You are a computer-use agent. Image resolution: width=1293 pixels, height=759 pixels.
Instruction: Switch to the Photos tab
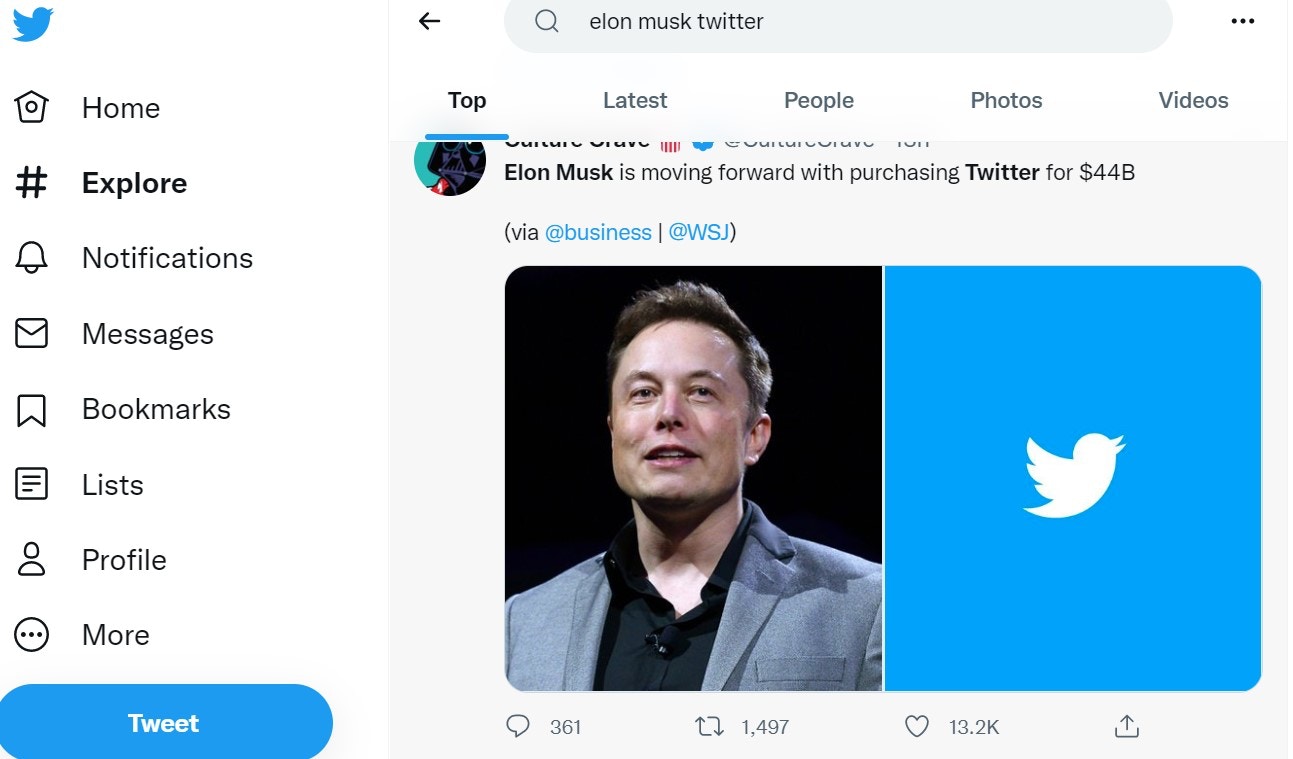[x=1006, y=100]
